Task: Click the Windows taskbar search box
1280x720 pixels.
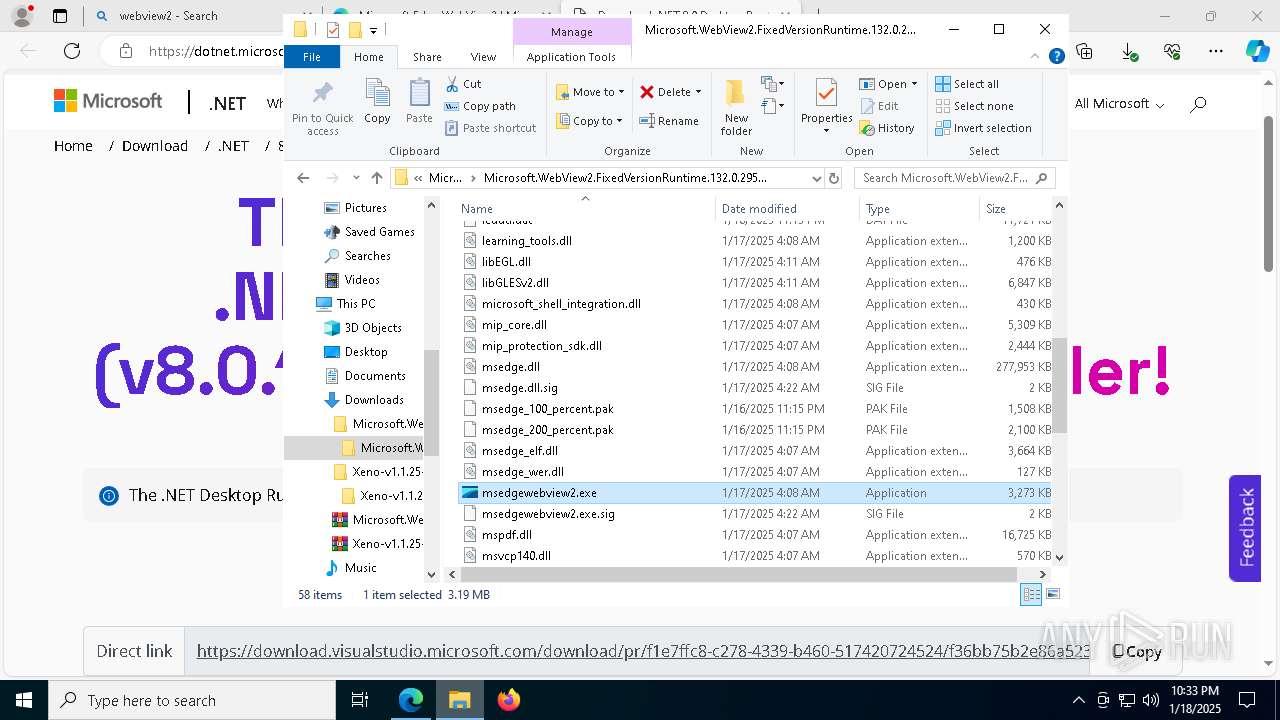Action: (x=192, y=700)
